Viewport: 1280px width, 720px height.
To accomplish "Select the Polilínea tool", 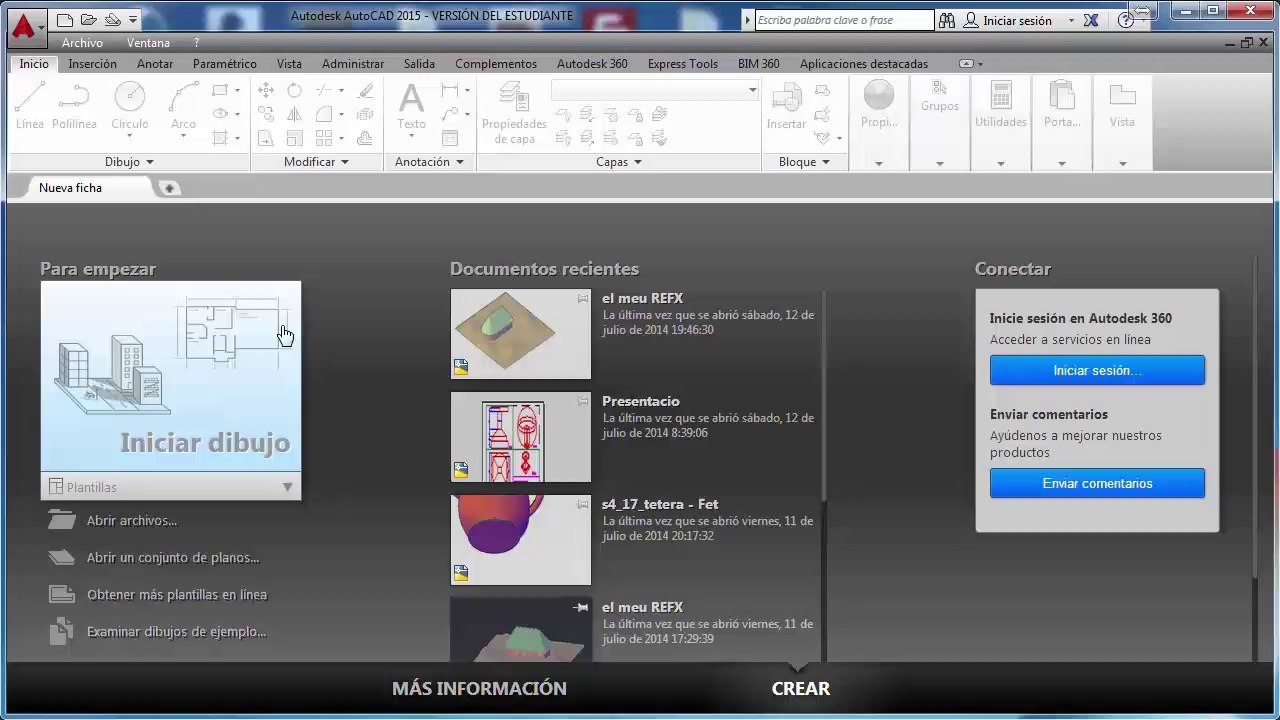I will tap(74, 107).
